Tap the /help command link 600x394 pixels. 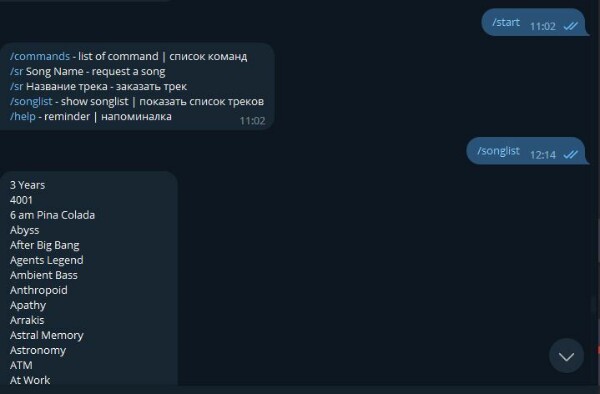coord(23,116)
